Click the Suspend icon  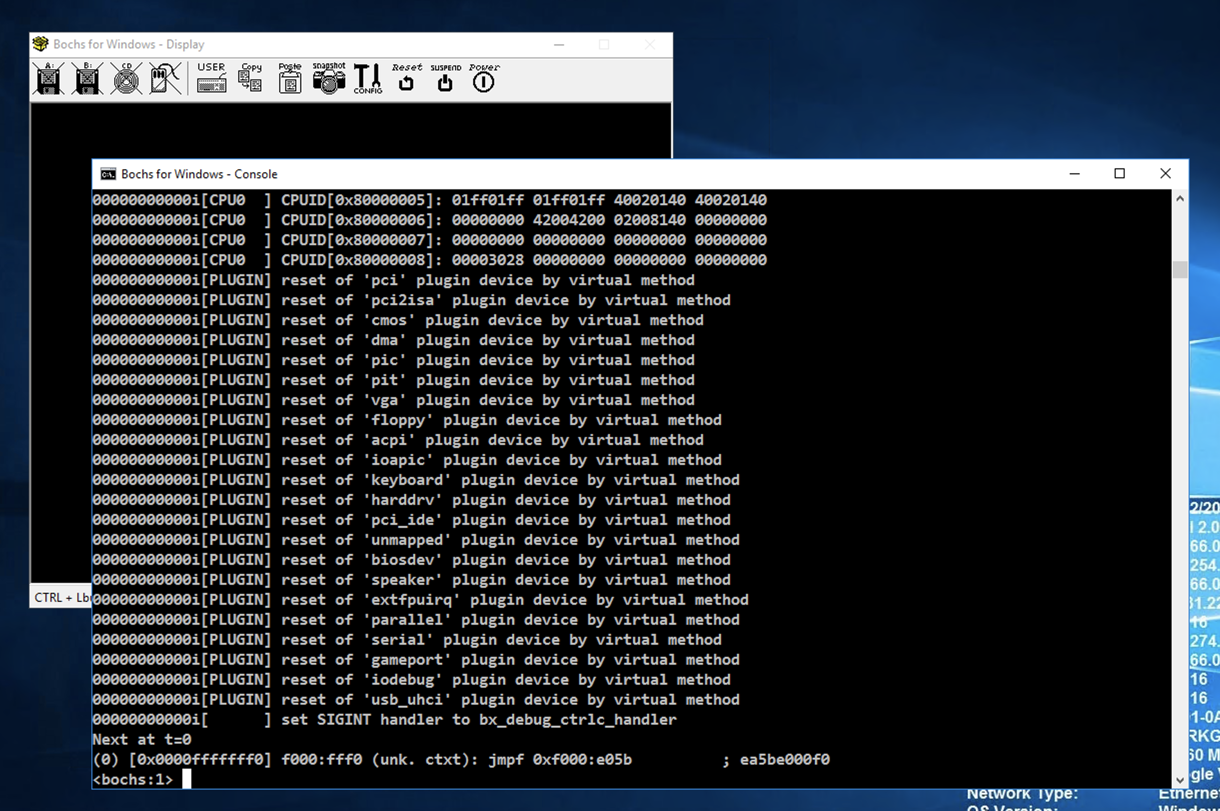pos(445,78)
